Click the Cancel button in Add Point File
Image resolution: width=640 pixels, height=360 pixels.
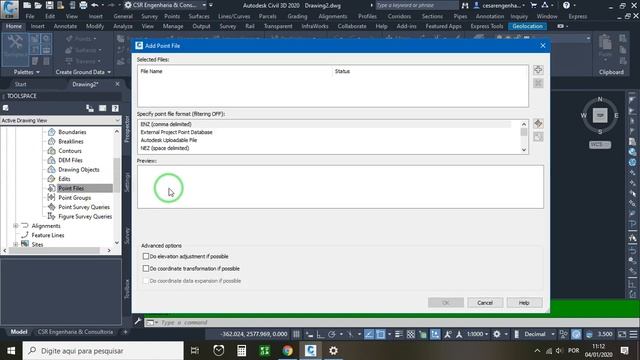click(485, 303)
